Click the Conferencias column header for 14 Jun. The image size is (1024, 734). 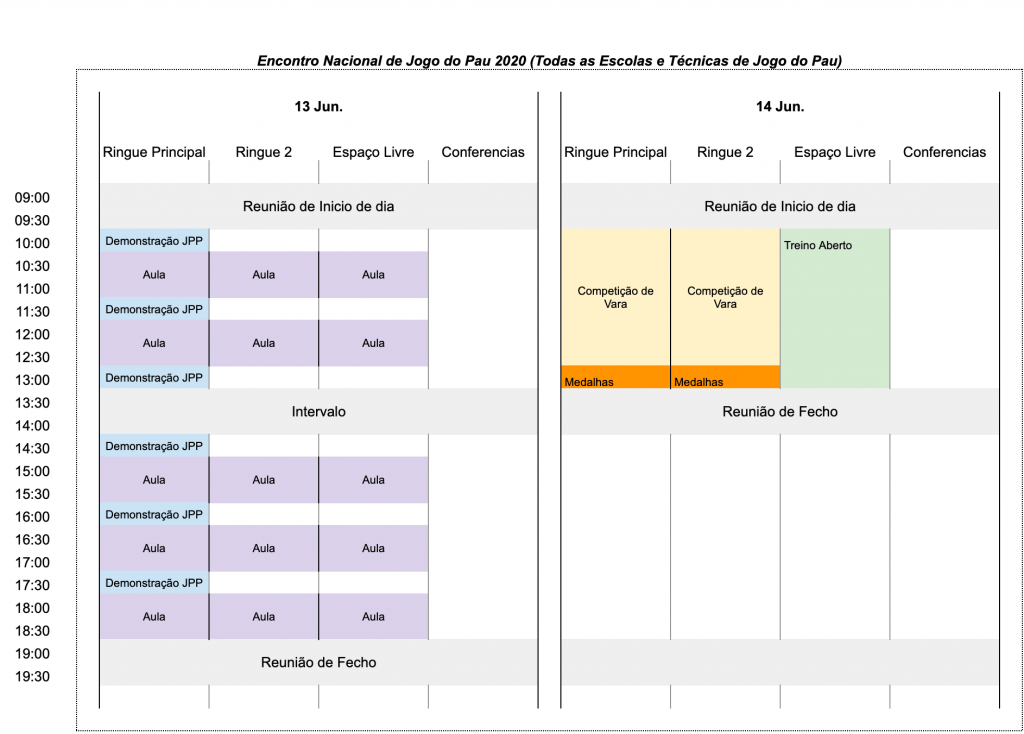[944, 152]
